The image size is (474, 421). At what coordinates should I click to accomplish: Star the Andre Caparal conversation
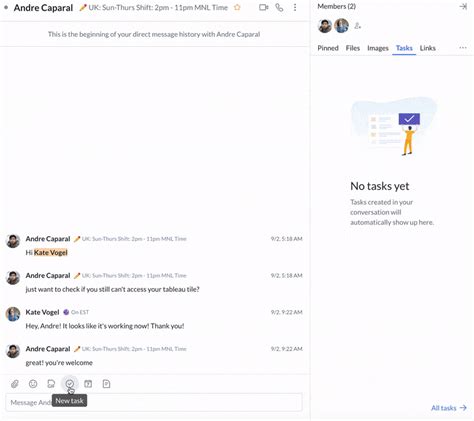click(x=237, y=7)
